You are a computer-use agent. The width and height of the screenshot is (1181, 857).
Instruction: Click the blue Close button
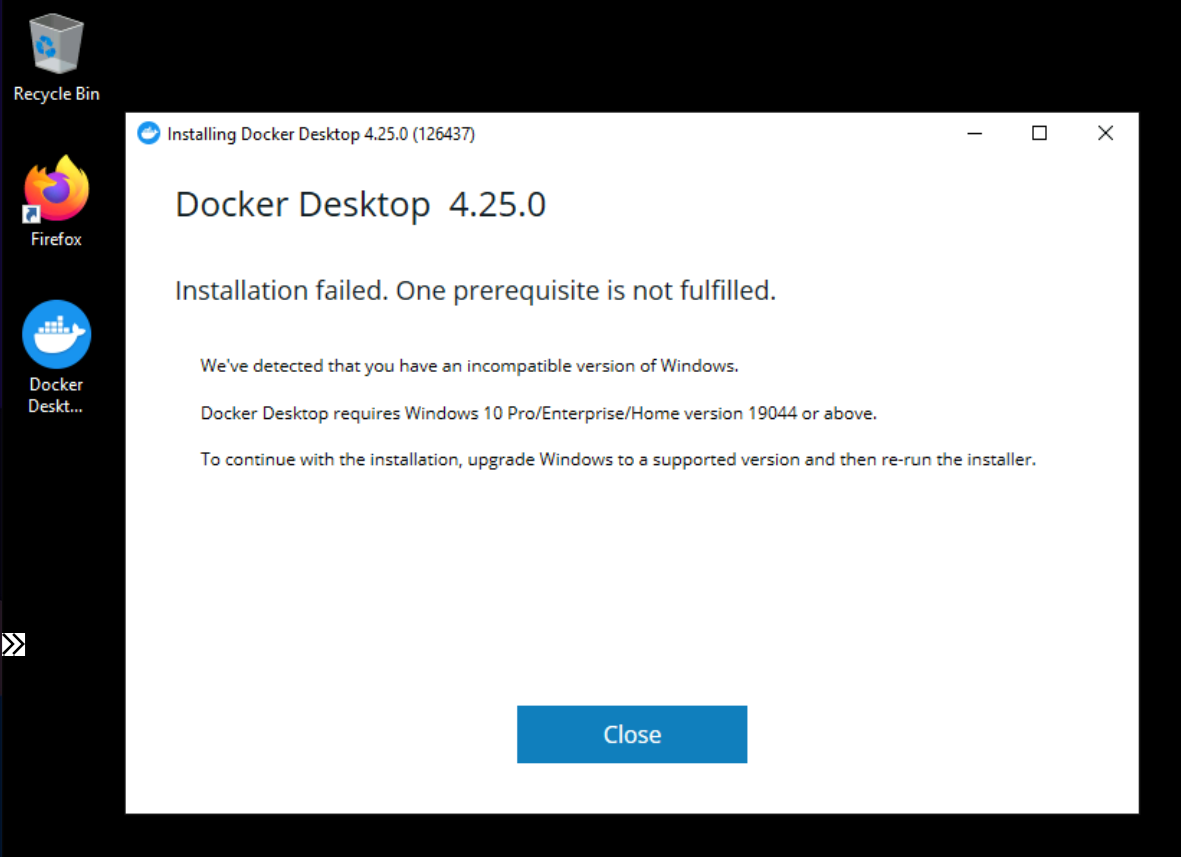[632, 734]
